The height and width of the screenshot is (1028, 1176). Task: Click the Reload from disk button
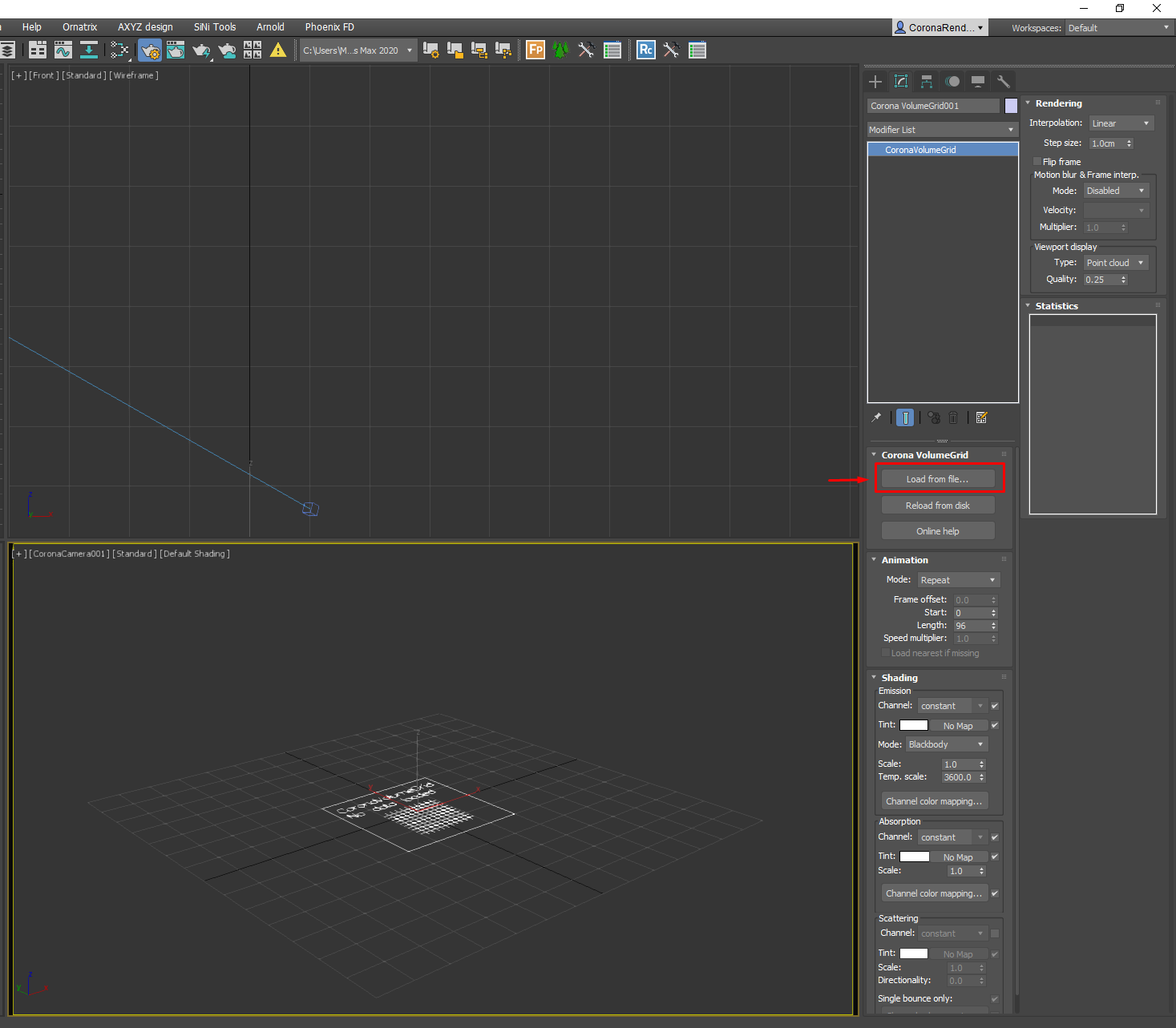pyautogui.click(x=938, y=506)
